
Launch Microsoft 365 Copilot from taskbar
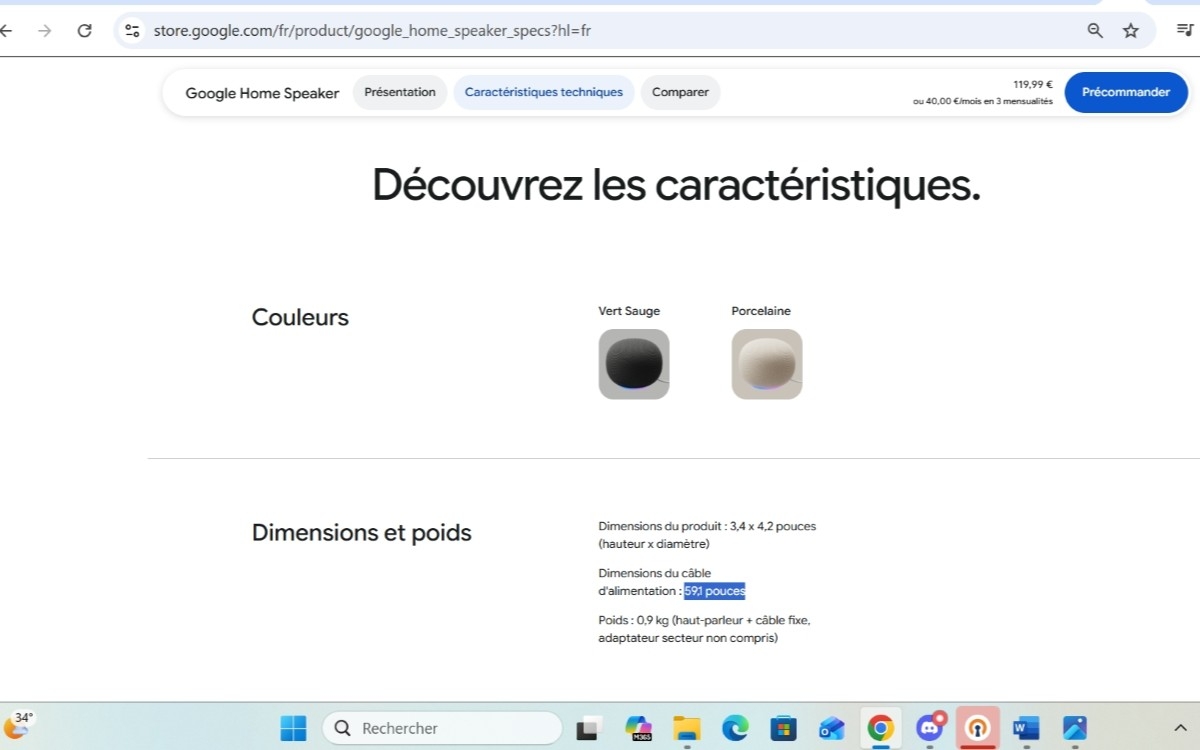638,728
